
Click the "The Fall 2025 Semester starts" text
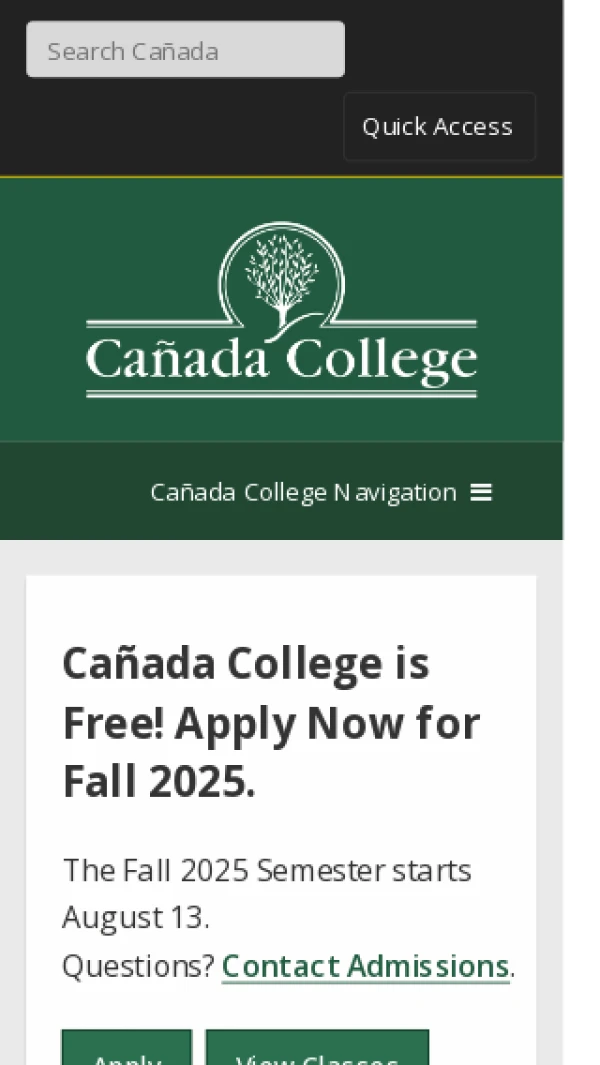pyautogui.click(x=267, y=870)
